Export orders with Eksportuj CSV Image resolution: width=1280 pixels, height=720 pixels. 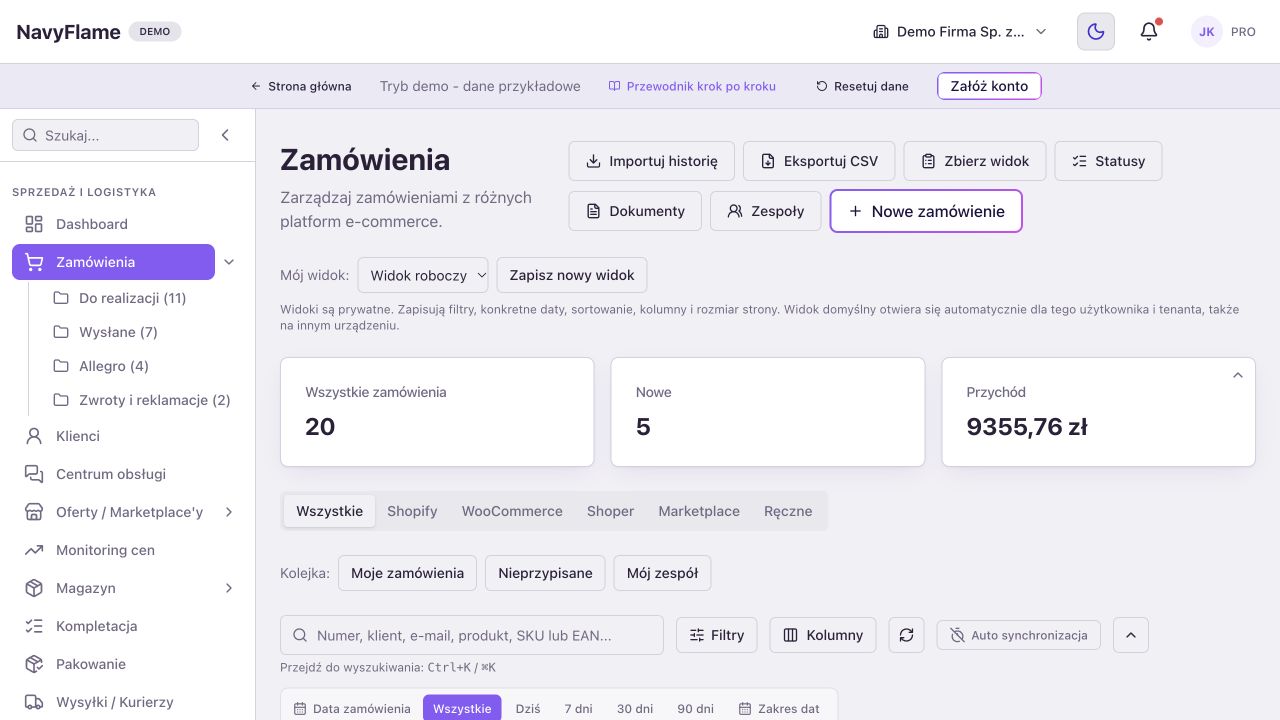pos(819,161)
